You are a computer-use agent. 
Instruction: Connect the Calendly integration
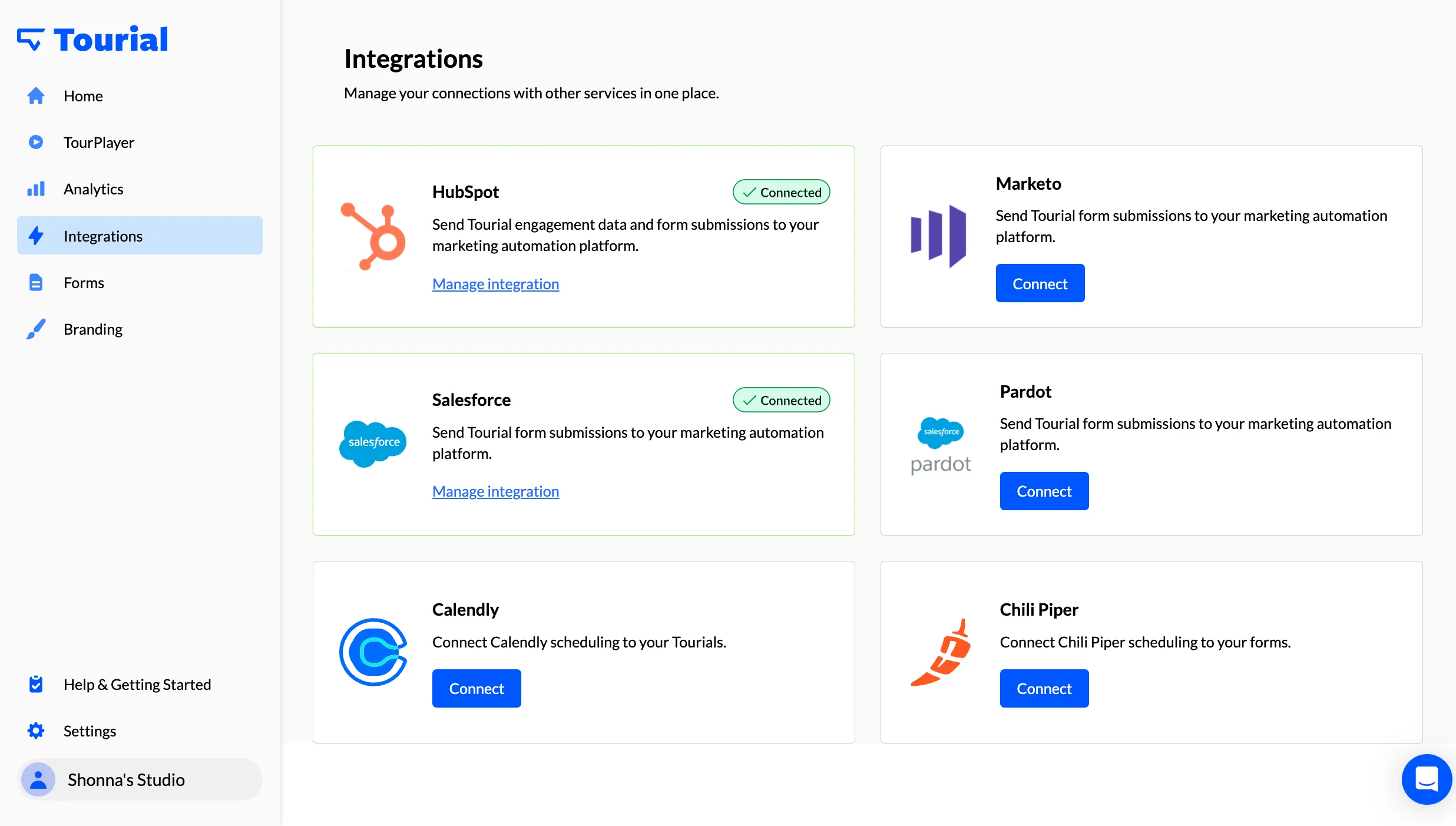tap(476, 688)
